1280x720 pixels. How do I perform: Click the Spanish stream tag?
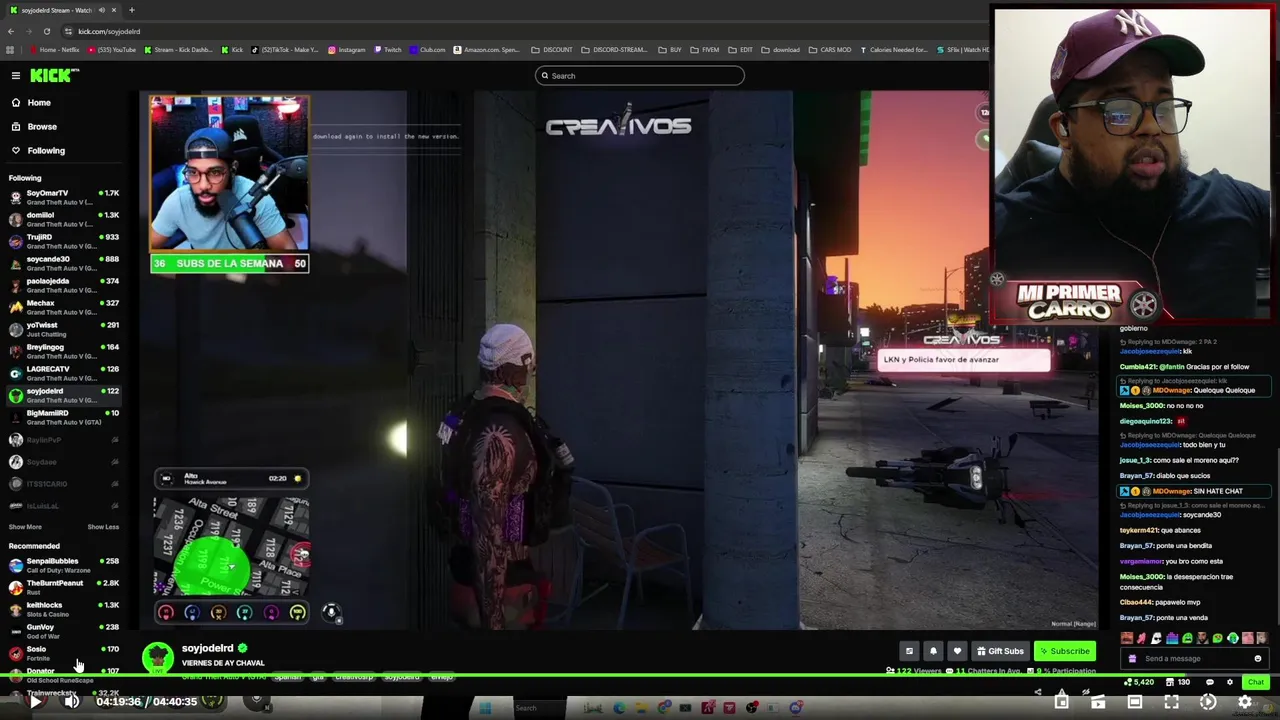pyautogui.click(x=287, y=677)
